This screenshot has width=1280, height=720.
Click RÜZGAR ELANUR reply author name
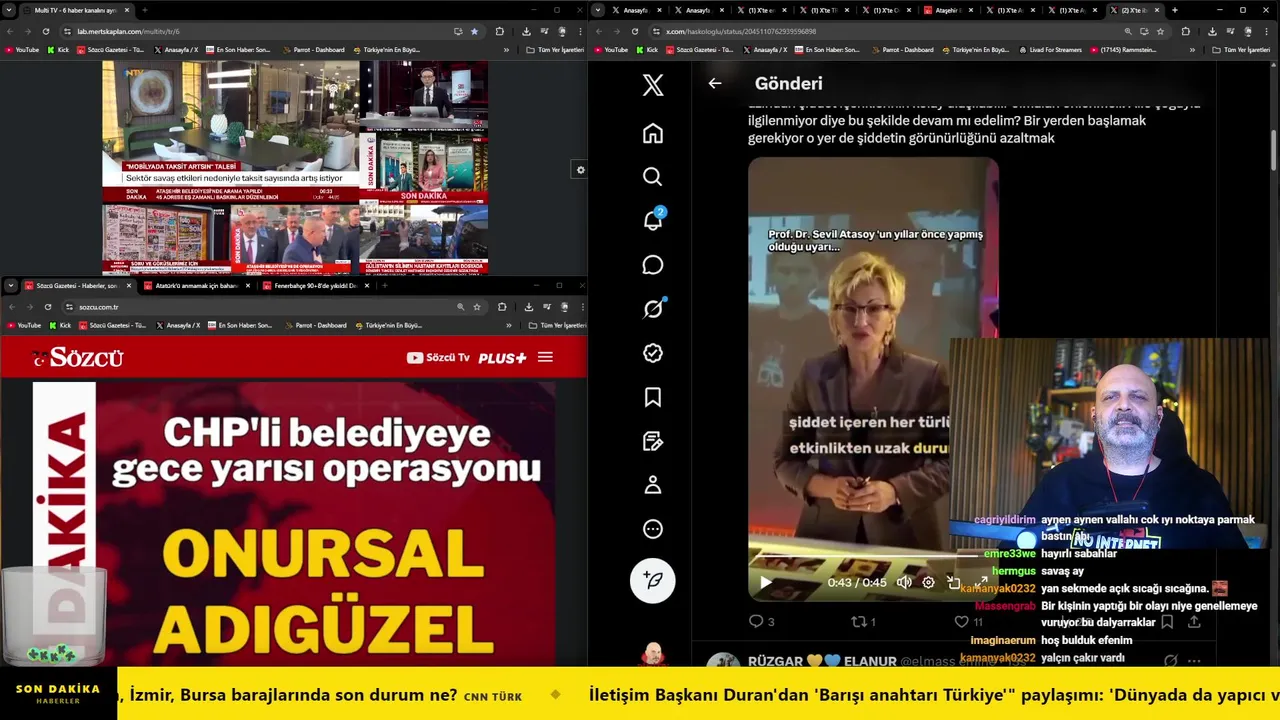click(821, 661)
